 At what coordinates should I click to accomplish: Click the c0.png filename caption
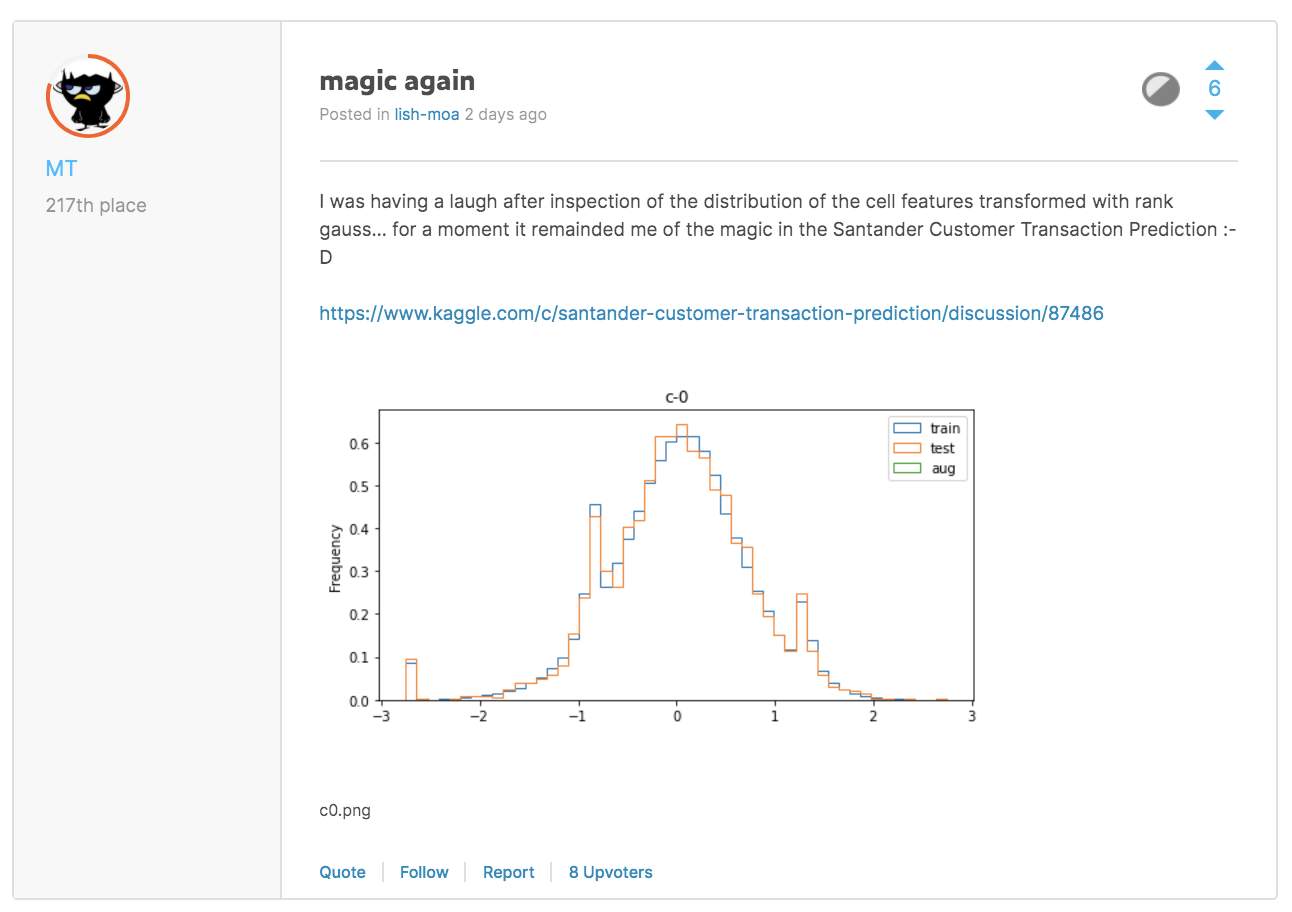click(345, 810)
